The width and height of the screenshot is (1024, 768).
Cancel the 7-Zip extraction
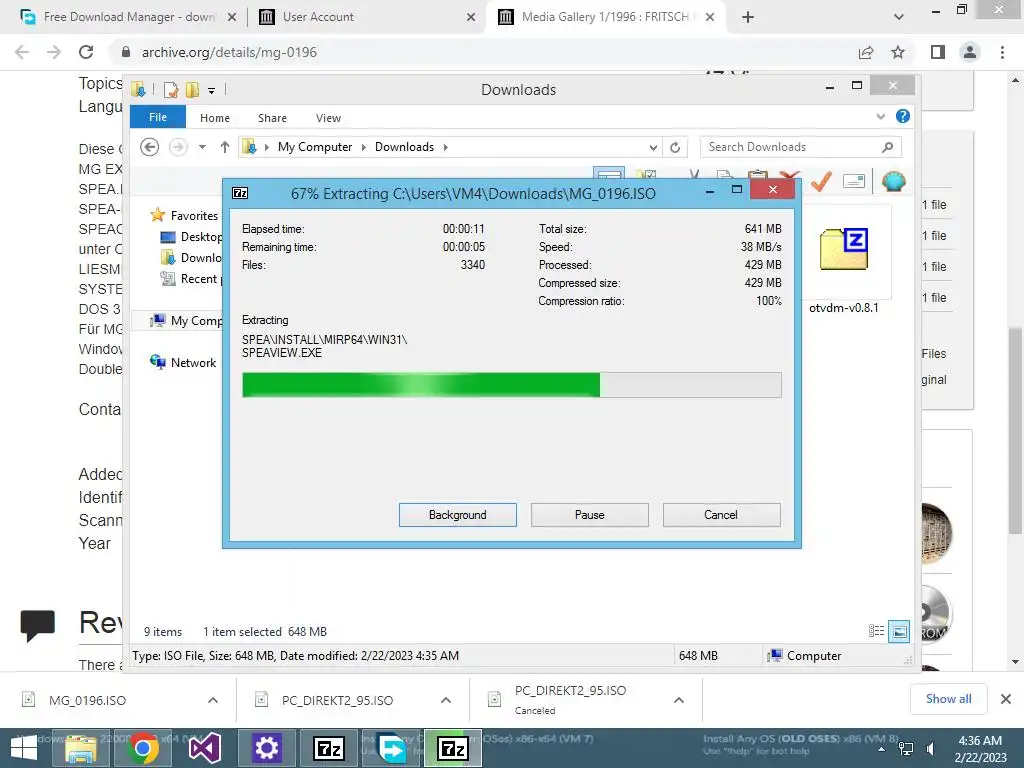coord(721,515)
